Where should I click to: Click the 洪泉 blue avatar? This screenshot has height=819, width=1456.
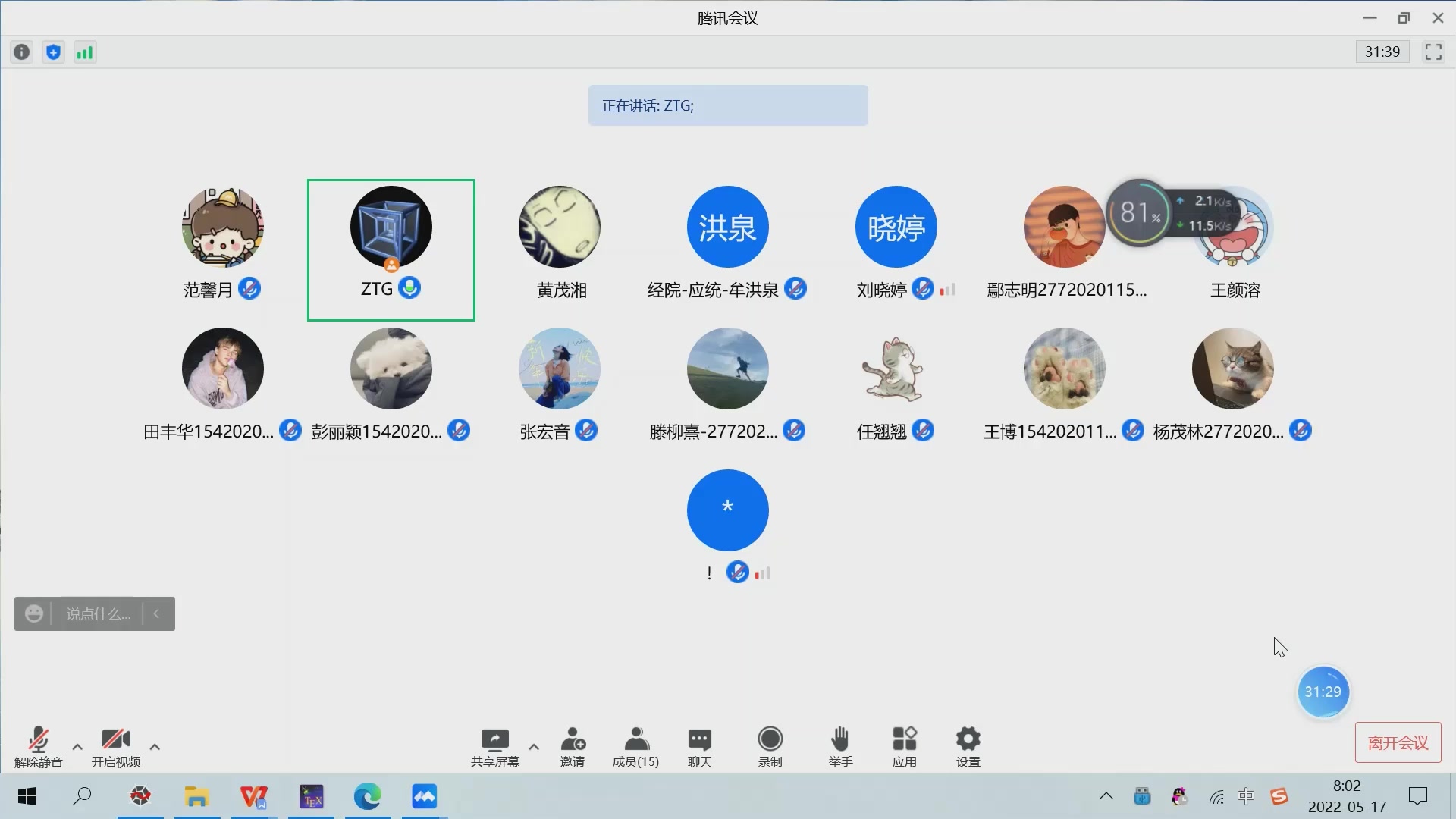[x=728, y=227]
